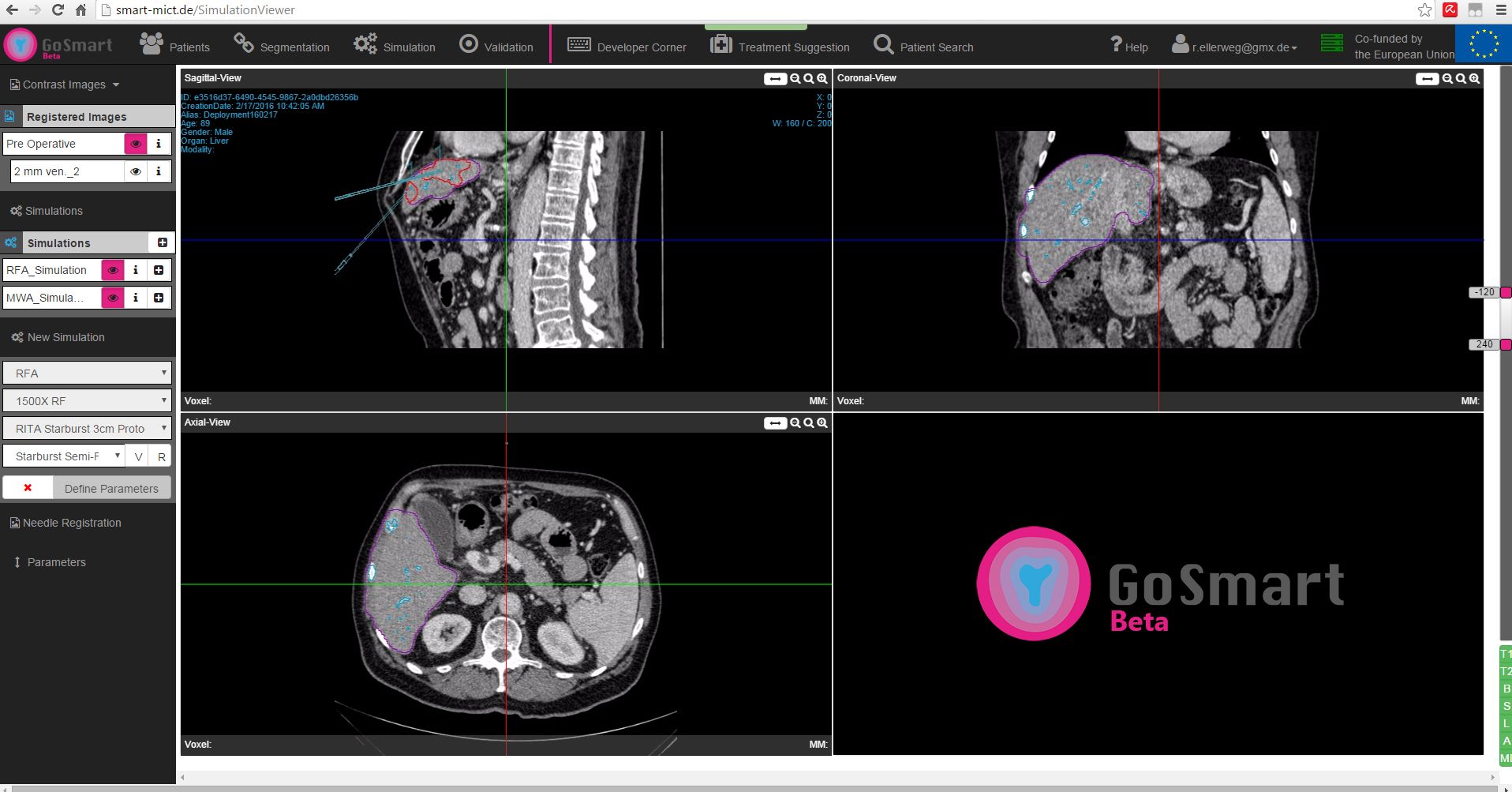Adjust the -120 window slider handle
The width and height of the screenshot is (1512, 792).
tap(1506, 292)
